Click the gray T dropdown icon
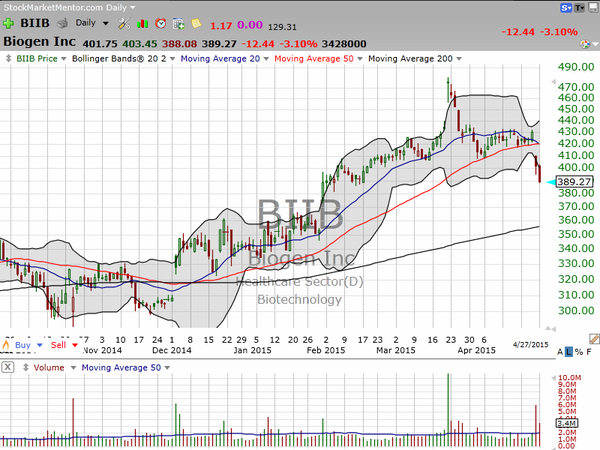 tap(579, 7)
